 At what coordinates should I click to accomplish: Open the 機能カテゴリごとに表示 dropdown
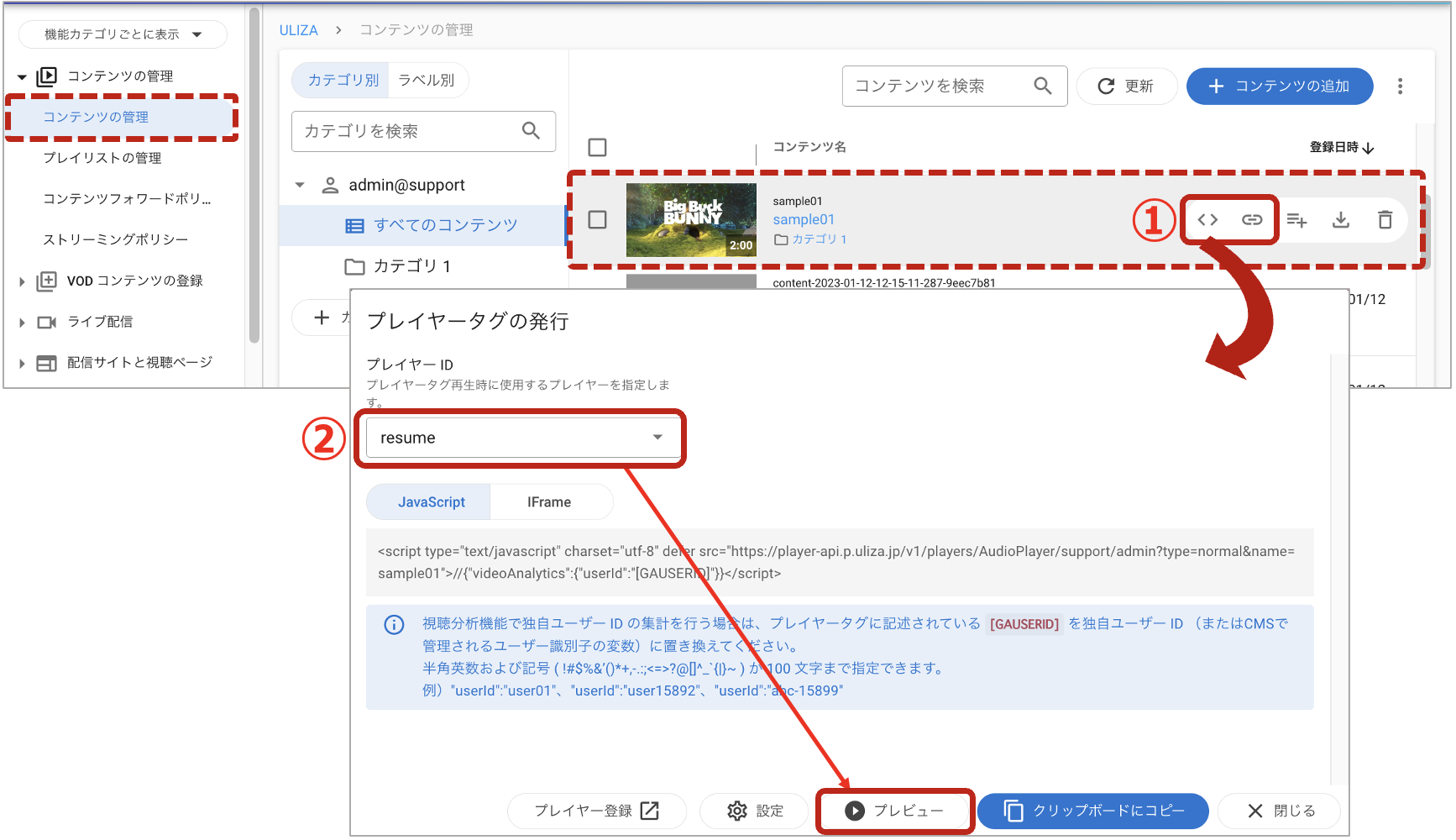click(123, 34)
